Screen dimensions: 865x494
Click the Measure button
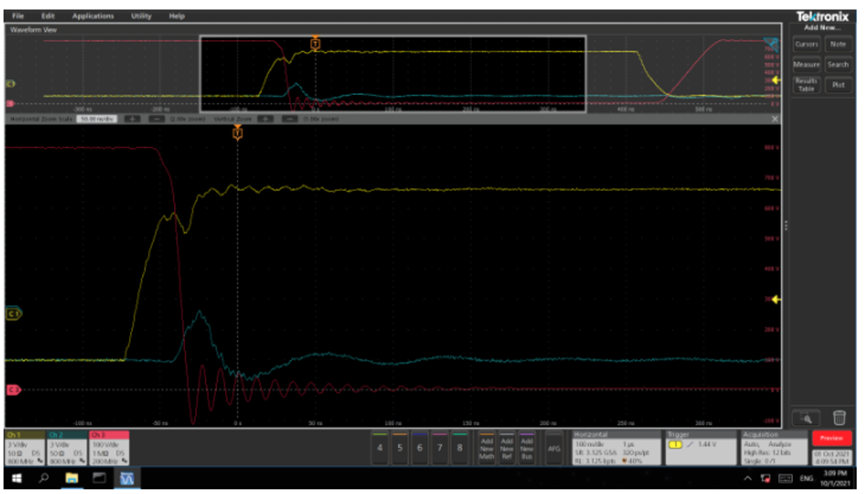click(806, 65)
